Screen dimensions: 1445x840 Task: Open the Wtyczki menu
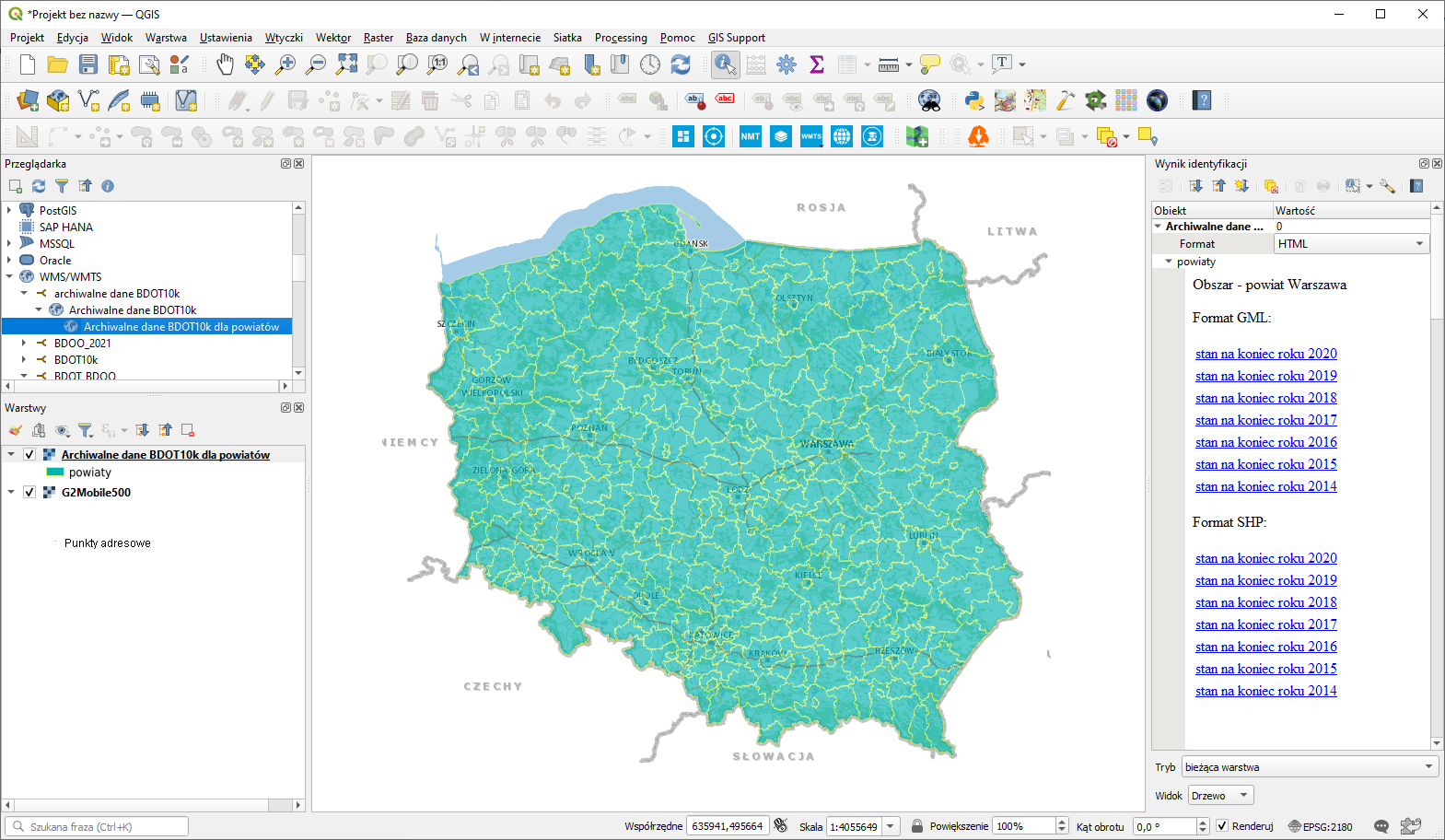(x=284, y=38)
